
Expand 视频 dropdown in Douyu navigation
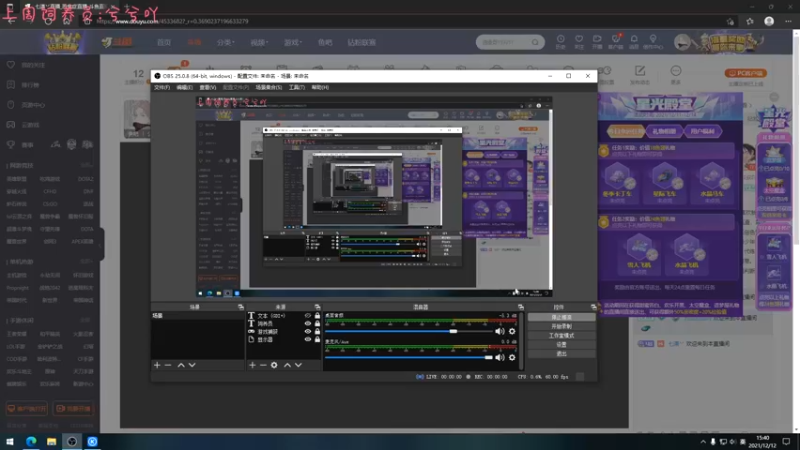point(259,42)
